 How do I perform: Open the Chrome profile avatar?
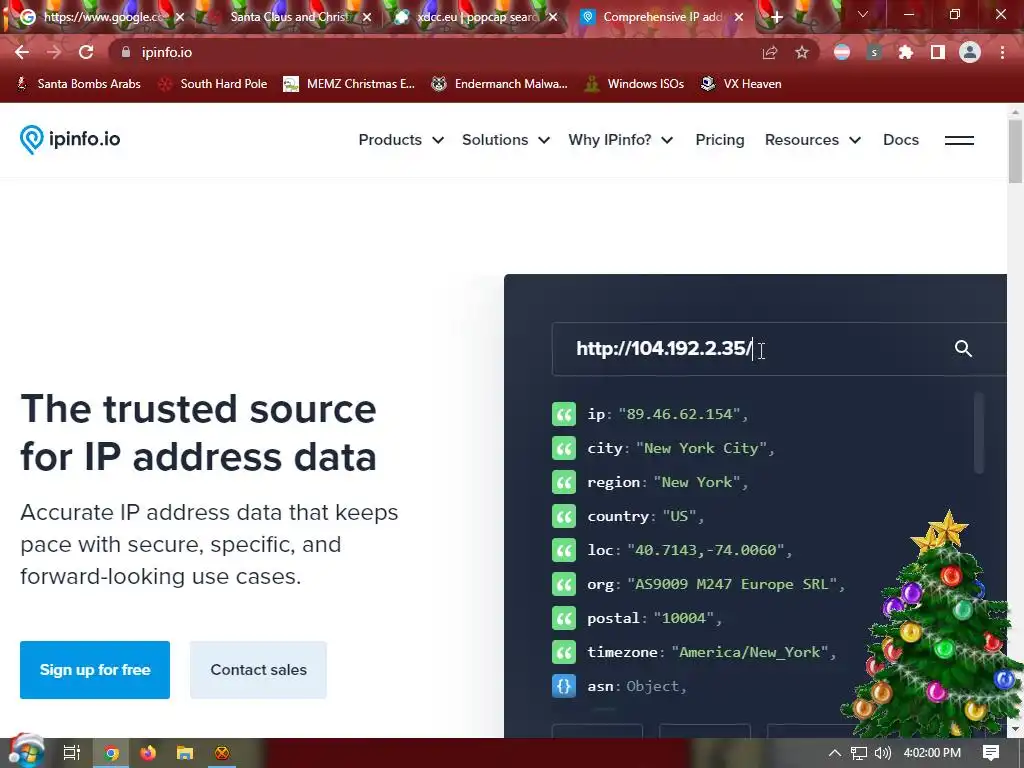970,52
